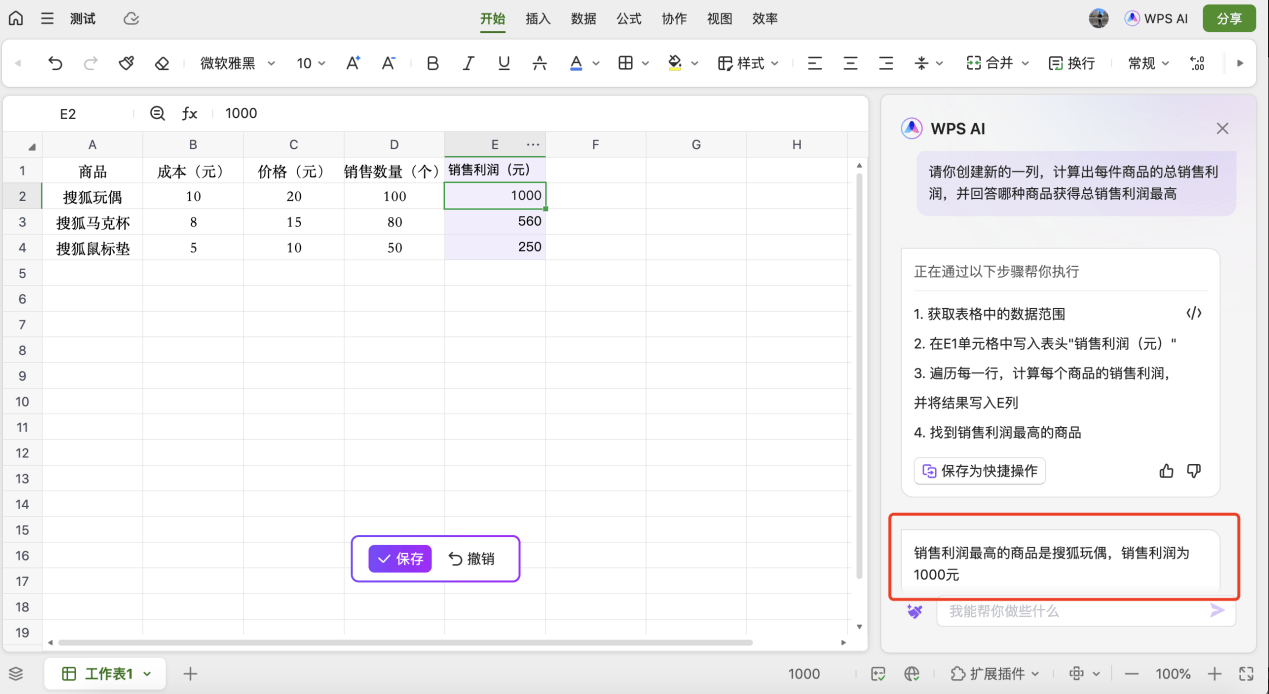Give thumbs up to AI response
Screen dimensions: 1269x694
pyautogui.click(x=1166, y=471)
